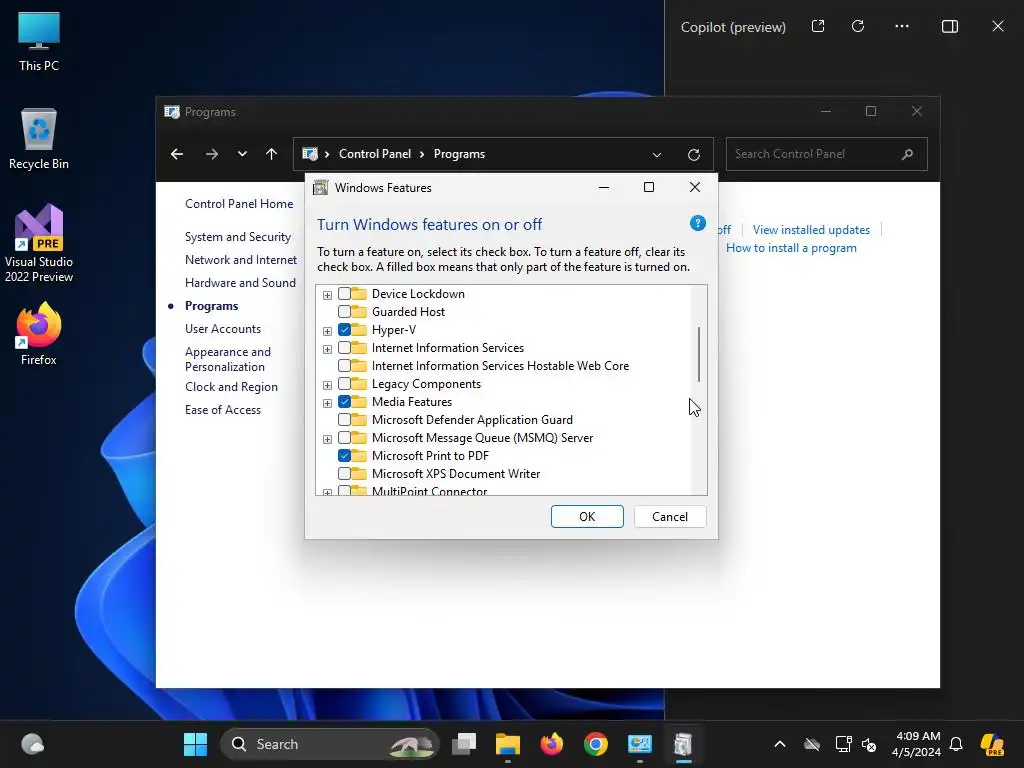
Task: Refresh the Copilot panel
Action: pyautogui.click(x=858, y=26)
